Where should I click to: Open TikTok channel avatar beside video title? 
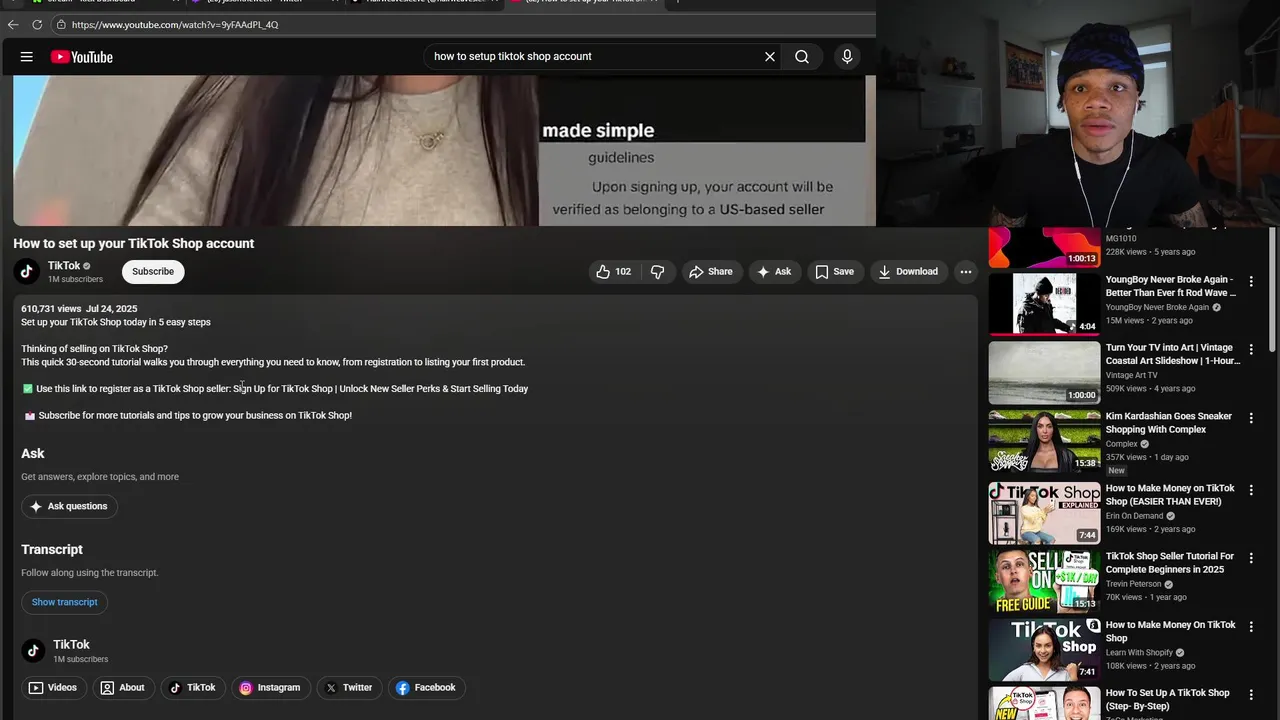pyautogui.click(x=27, y=271)
